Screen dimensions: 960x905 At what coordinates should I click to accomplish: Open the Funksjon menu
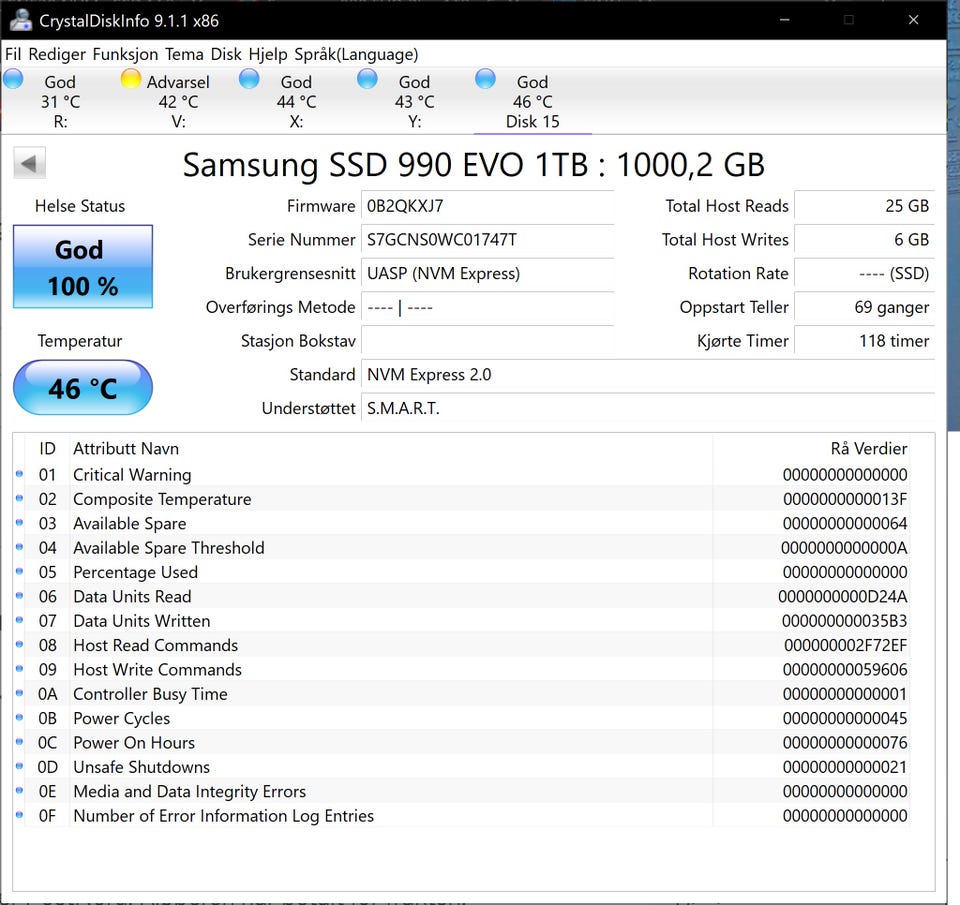pyautogui.click(x=126, y=54)
